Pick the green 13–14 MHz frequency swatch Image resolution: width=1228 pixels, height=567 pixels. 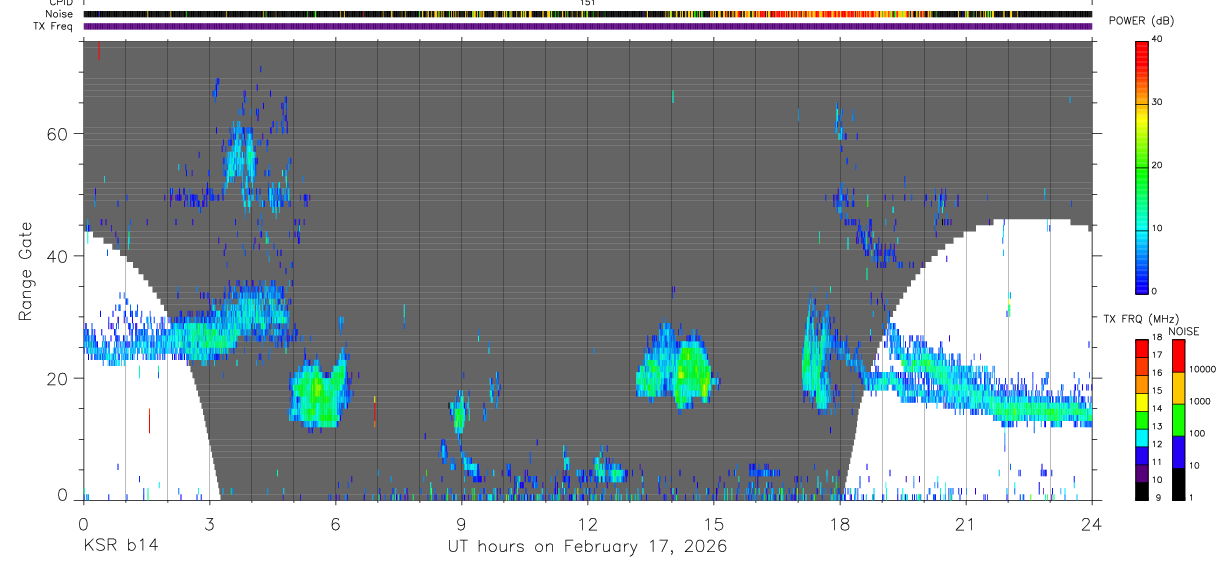(1141, 420)
